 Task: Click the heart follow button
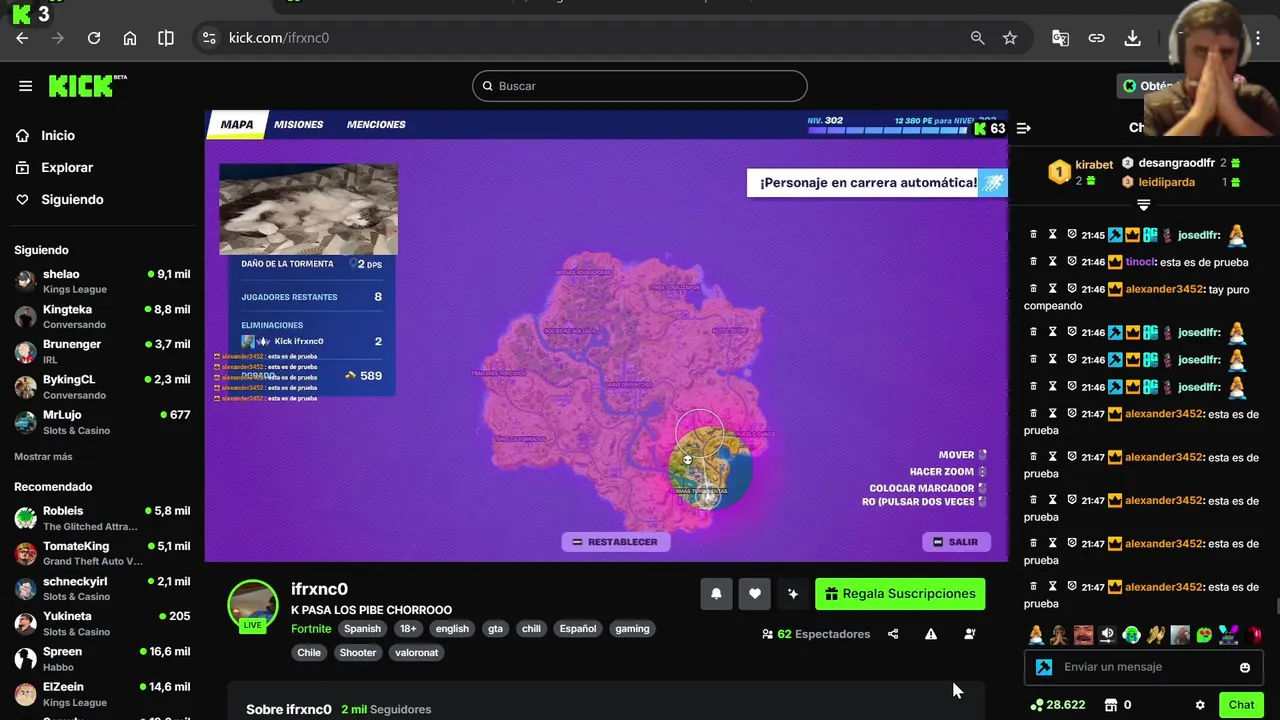755,594
